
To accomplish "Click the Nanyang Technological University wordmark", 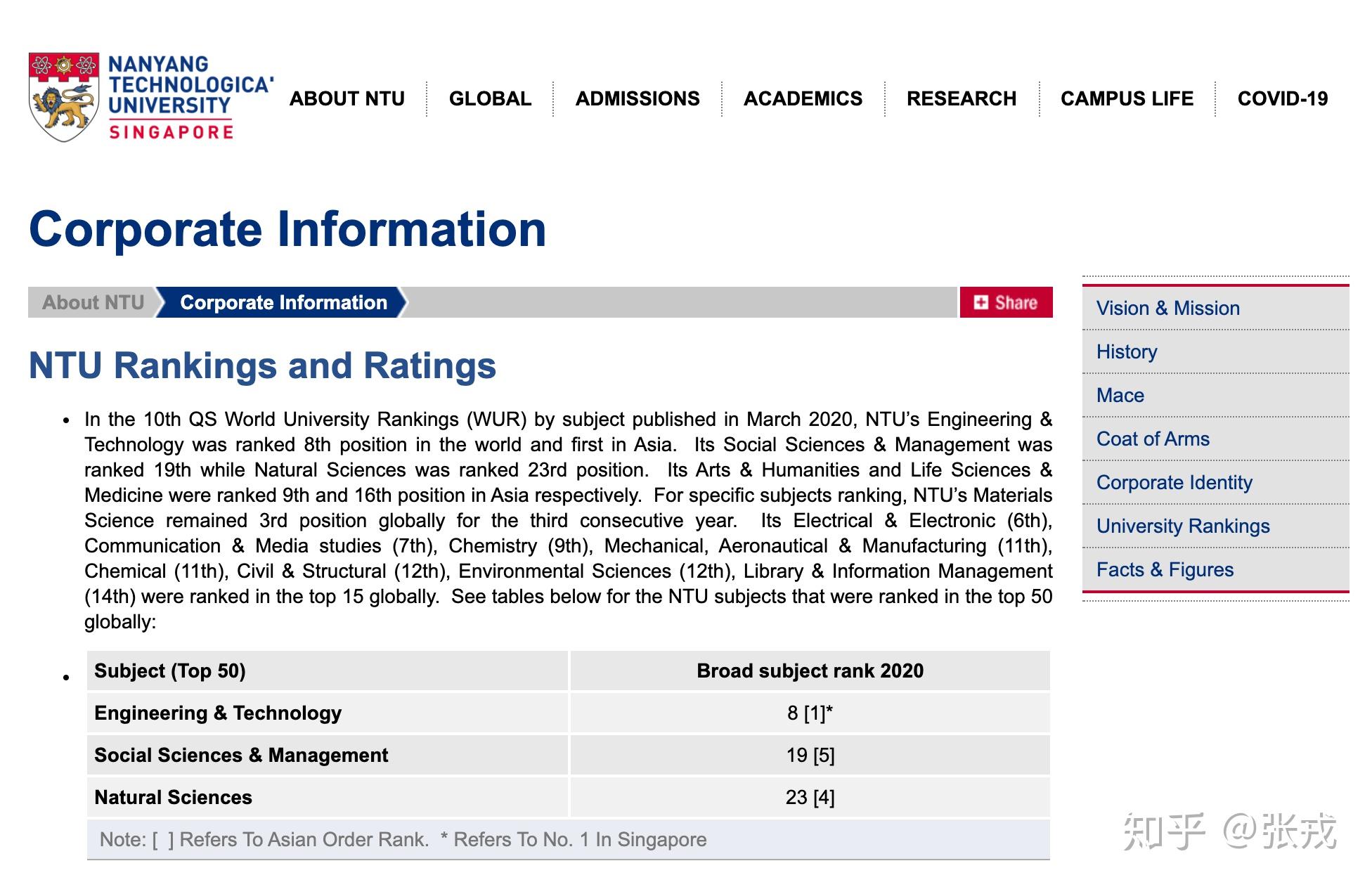I will 190,97.
